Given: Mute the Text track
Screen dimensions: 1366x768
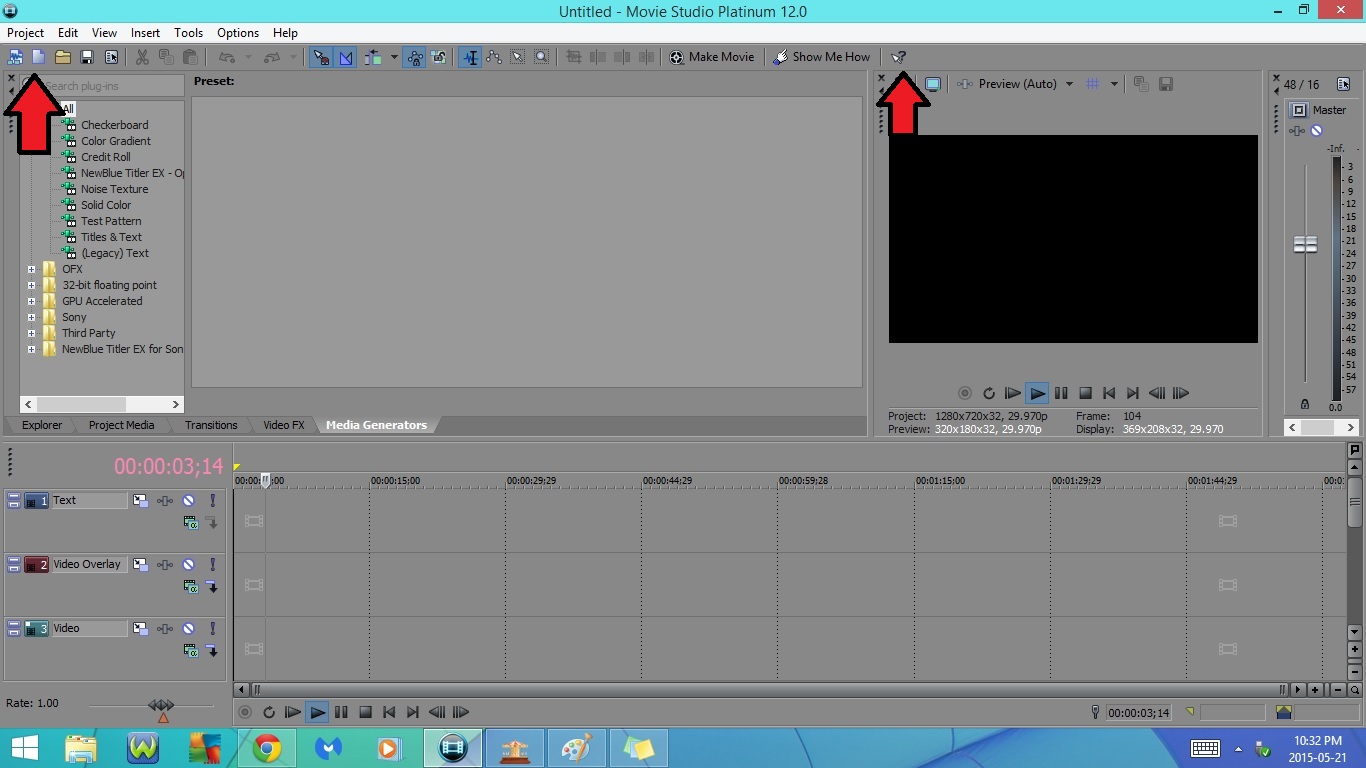Looking at the screenshot, I should pyautogui.click(x=188, y=500).
